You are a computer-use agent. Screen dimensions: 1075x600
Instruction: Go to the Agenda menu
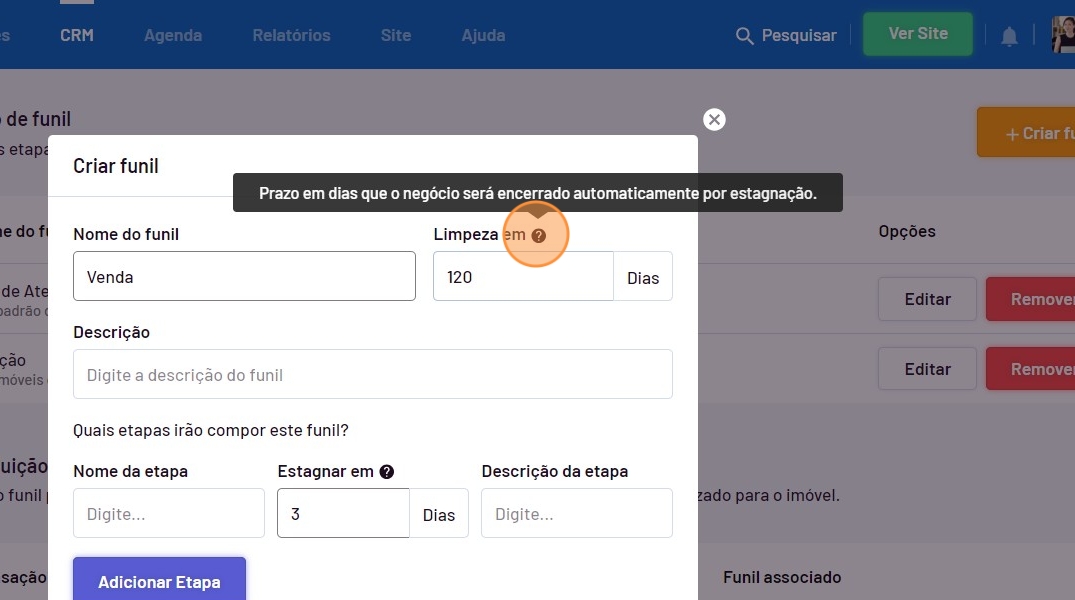pyautogui.click(x=173, y=35)
